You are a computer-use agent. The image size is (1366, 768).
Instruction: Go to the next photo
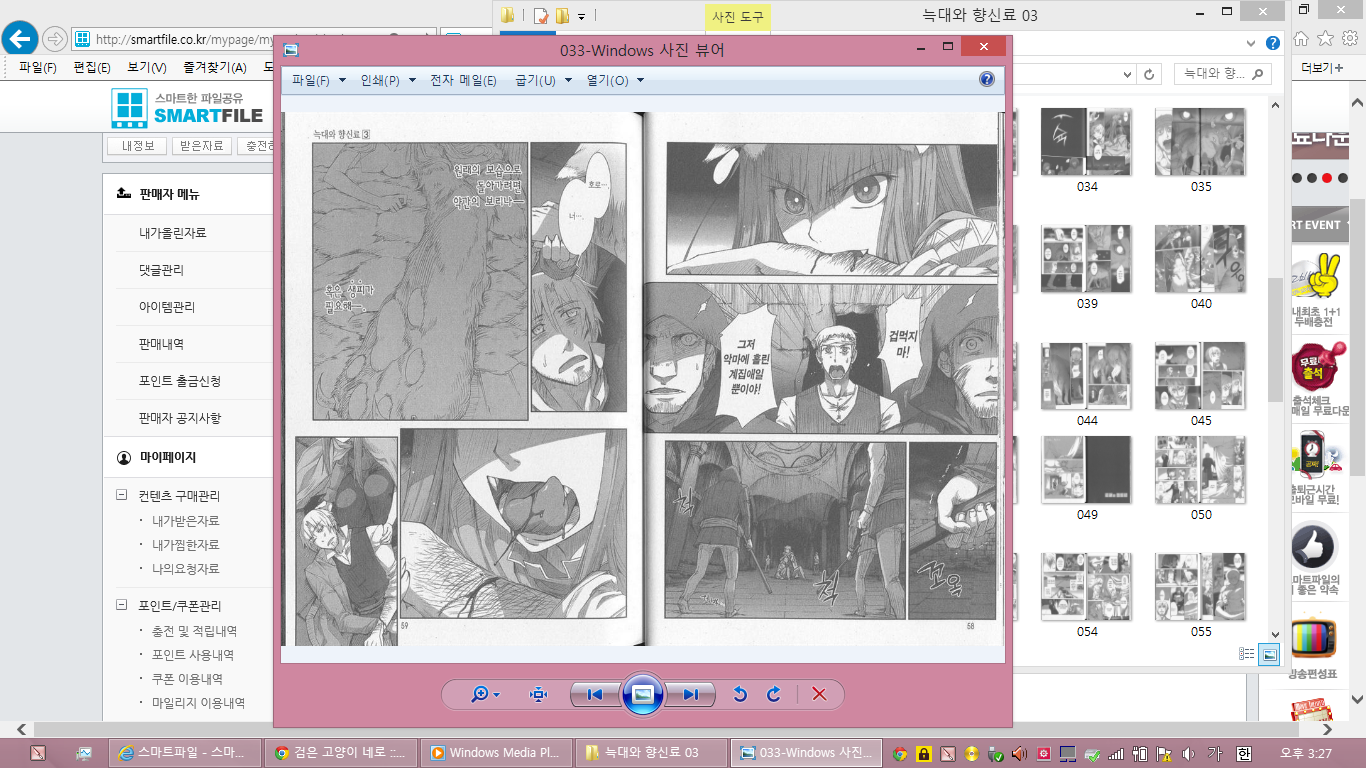pos(691,694)
